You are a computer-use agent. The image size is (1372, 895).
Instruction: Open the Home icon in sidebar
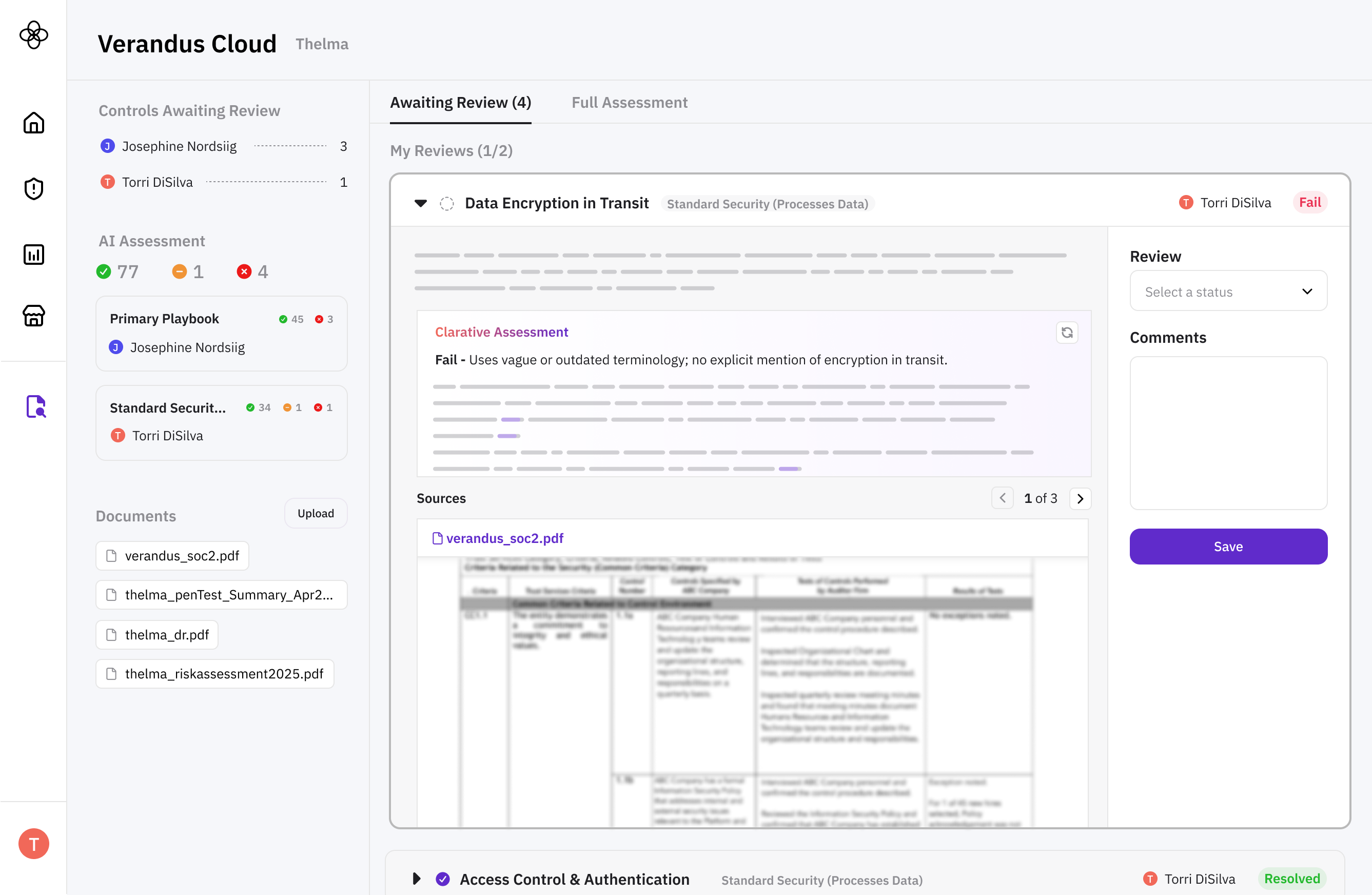tap(33, 123)
